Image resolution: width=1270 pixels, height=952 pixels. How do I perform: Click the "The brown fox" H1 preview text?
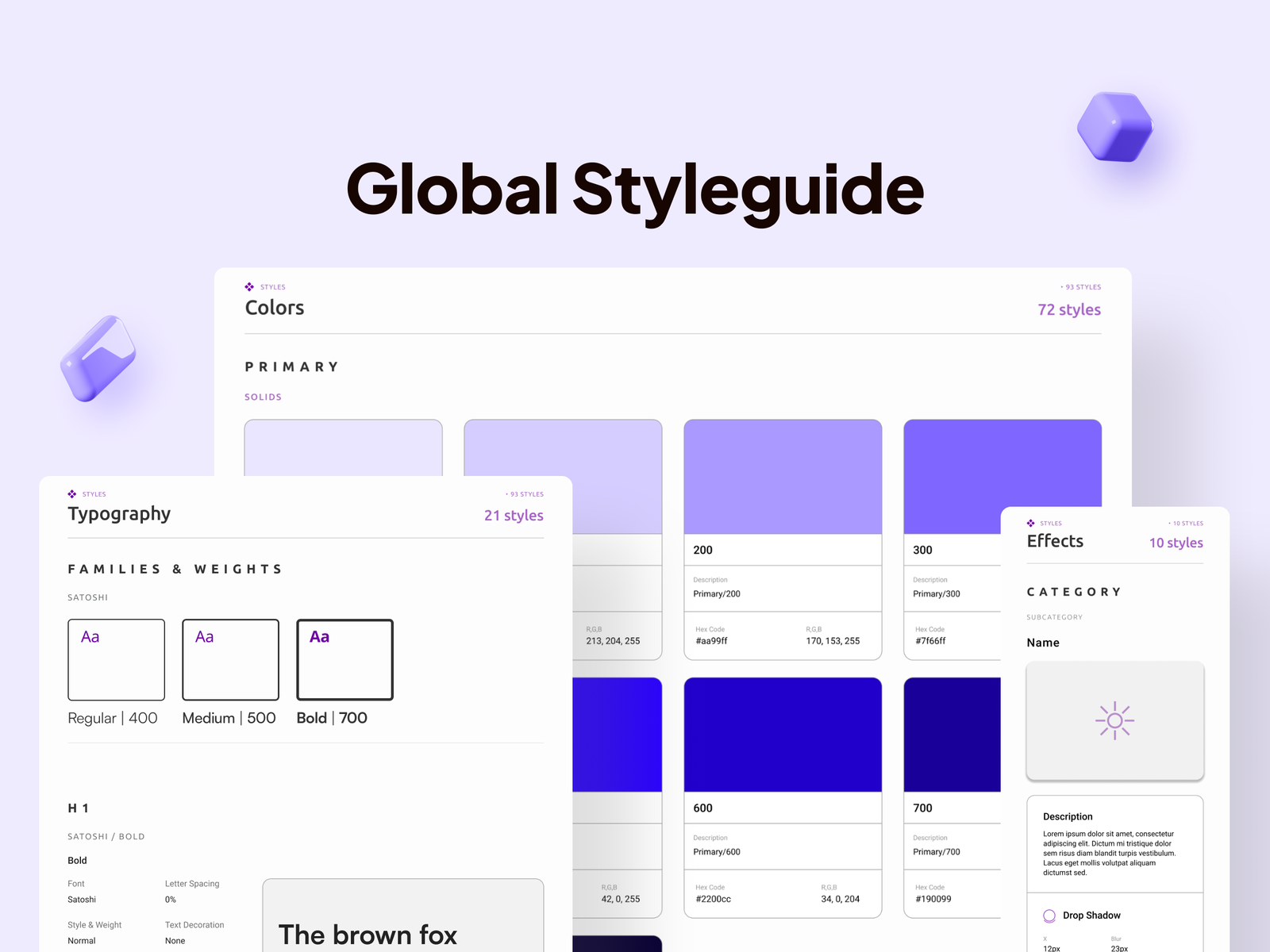pos(368,935)
